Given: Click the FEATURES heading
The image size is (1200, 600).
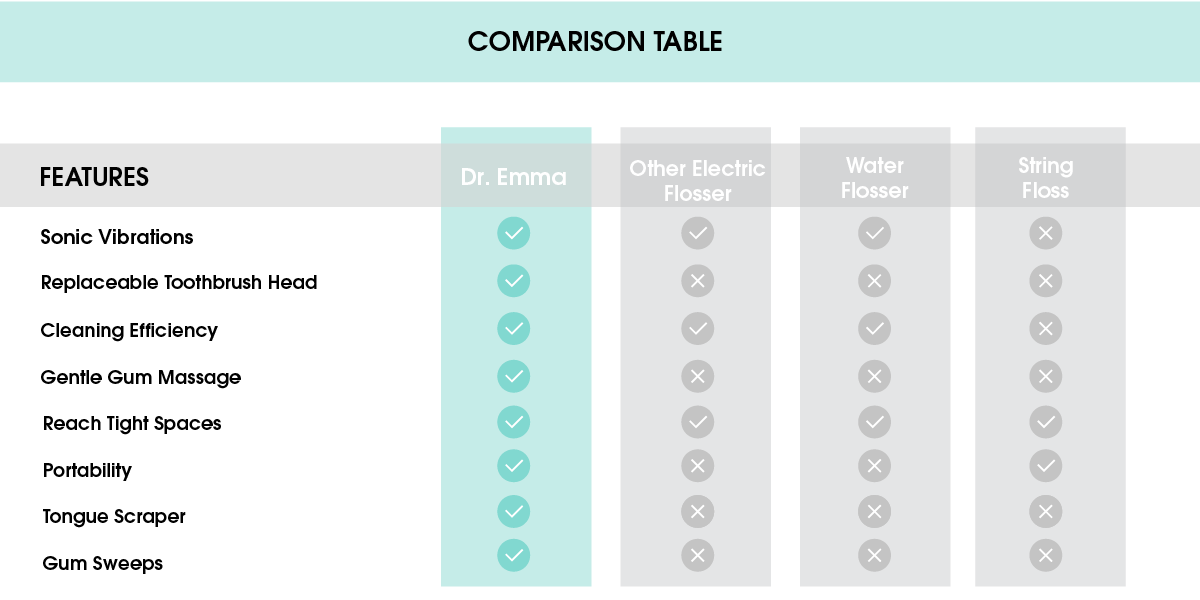Looking at the screenshot, I should (x=94, y=178).
